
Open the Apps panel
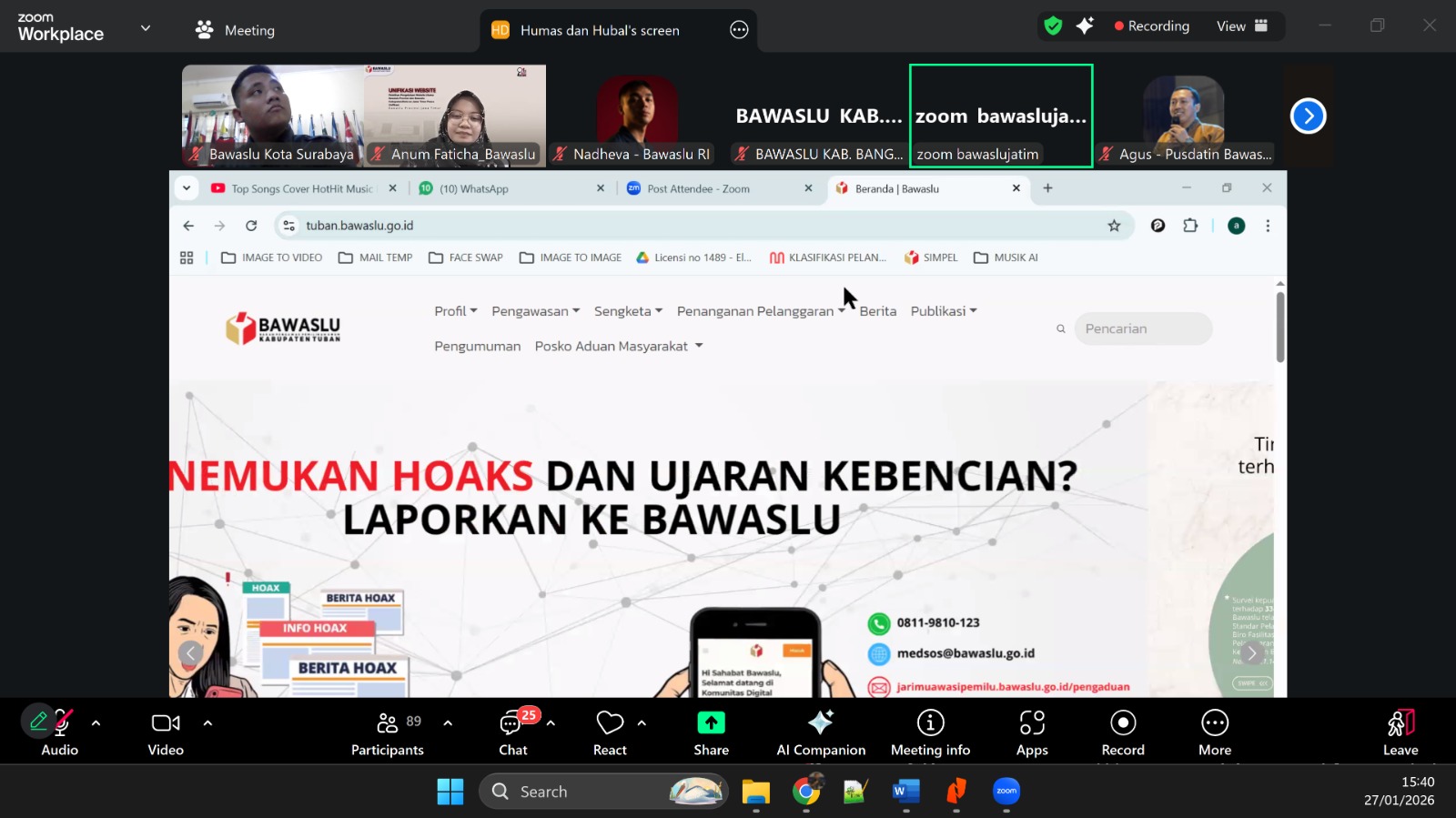(x=1032, y=732)
